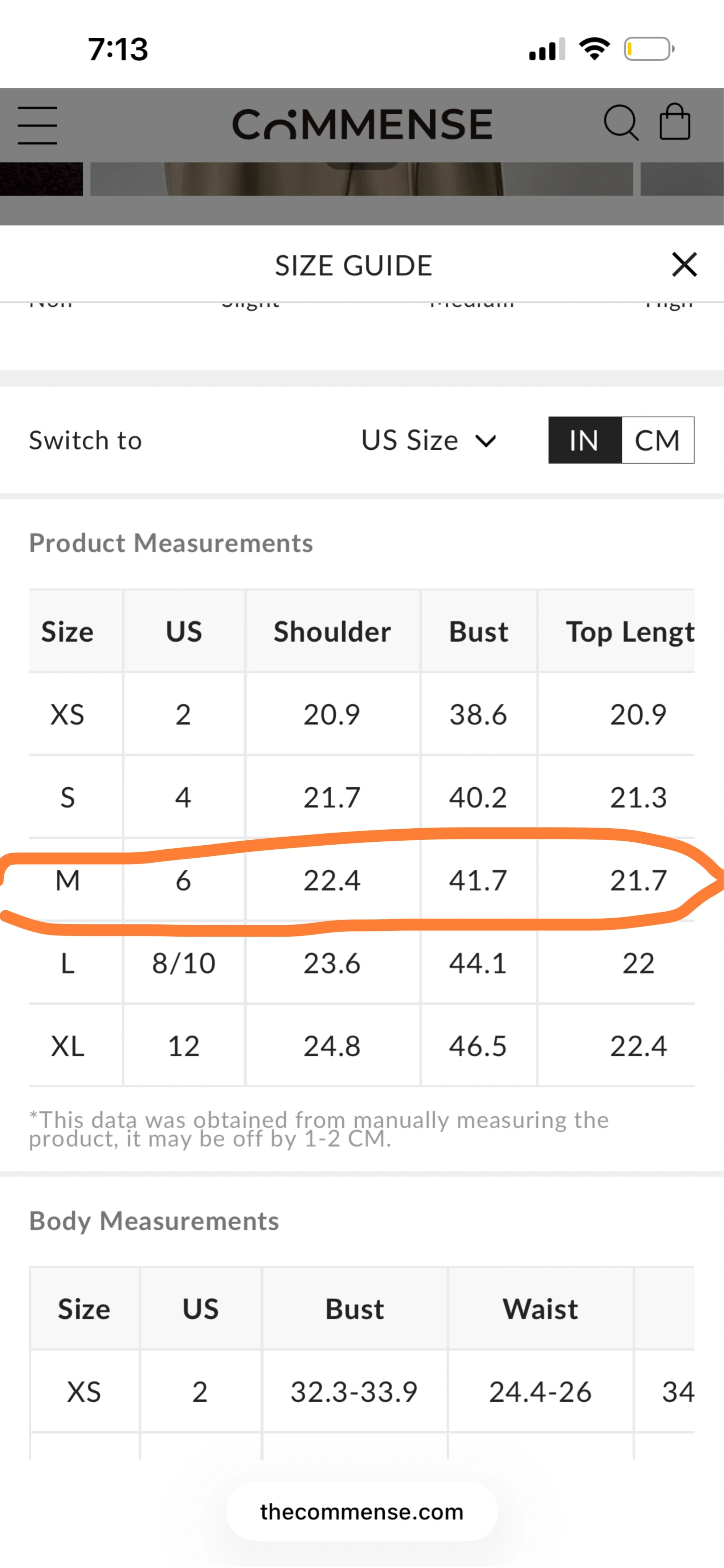Select IN measurement unit
This screenshot has width=724, height=1568.
(585, 440)
